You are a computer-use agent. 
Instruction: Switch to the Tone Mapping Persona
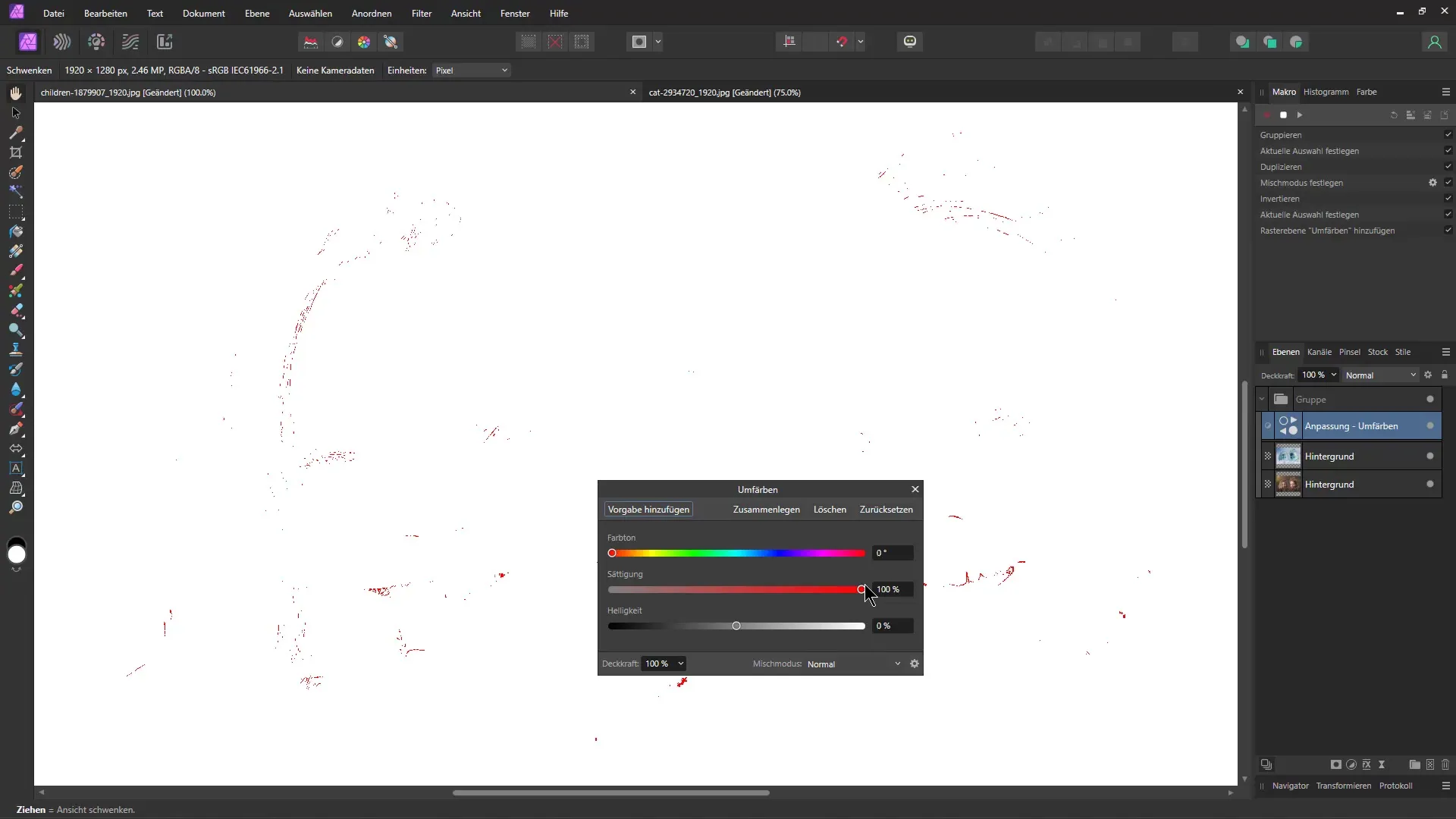[130, 42]
